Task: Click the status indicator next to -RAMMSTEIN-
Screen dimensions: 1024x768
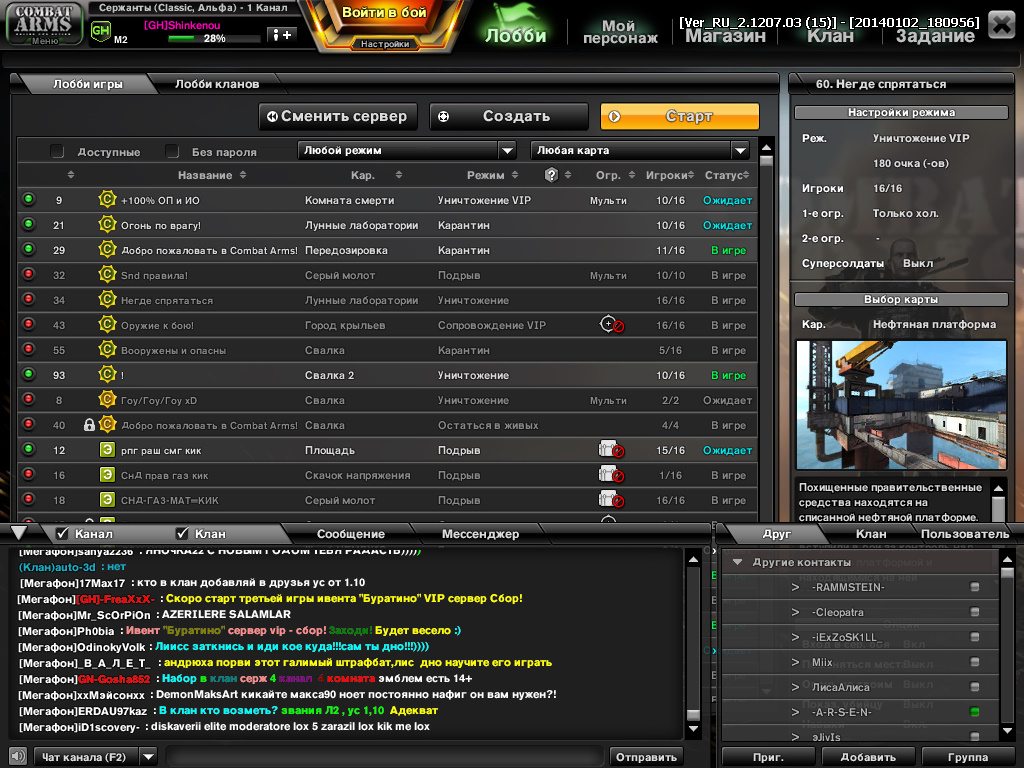Action: 974,587
